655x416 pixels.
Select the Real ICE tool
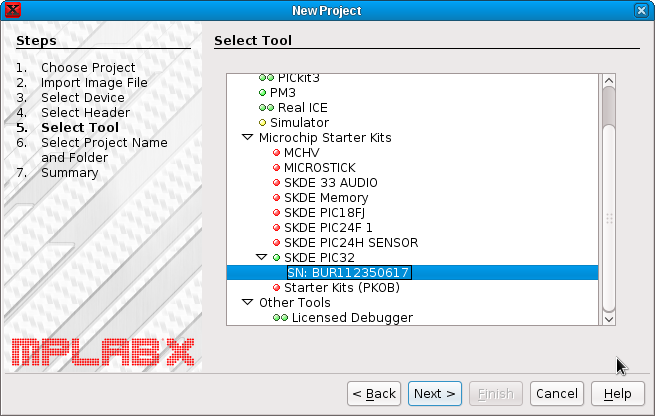click(x=302, y=108)
